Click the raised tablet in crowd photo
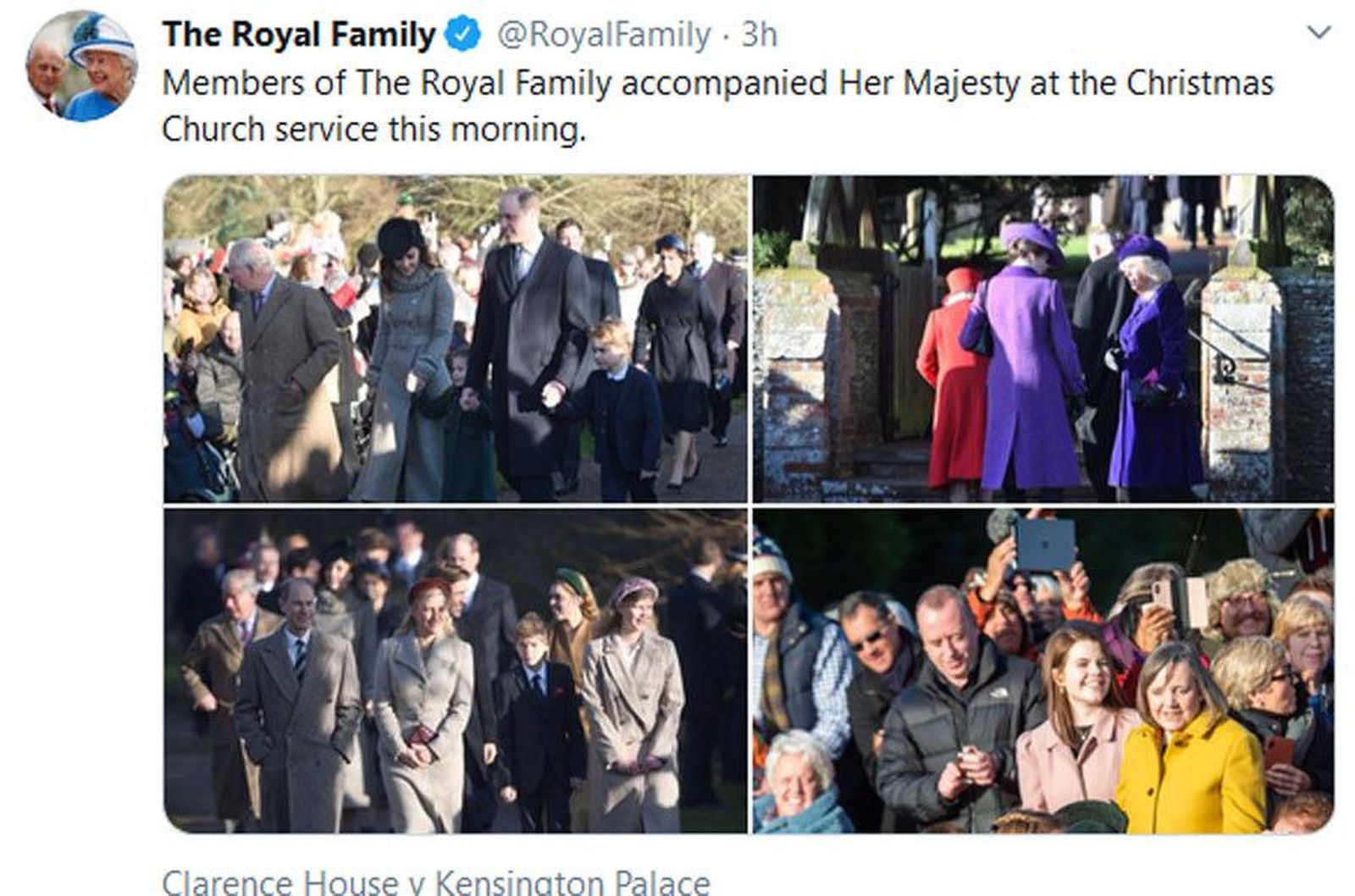 coord(1044,544)
